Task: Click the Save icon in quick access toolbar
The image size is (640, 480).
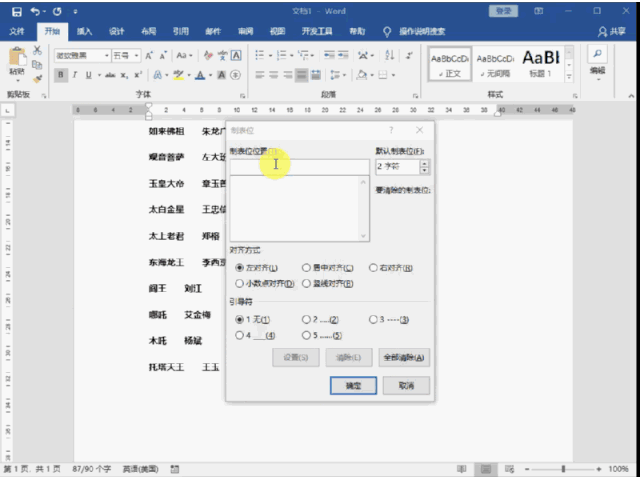Action: (x=14, y=11)
